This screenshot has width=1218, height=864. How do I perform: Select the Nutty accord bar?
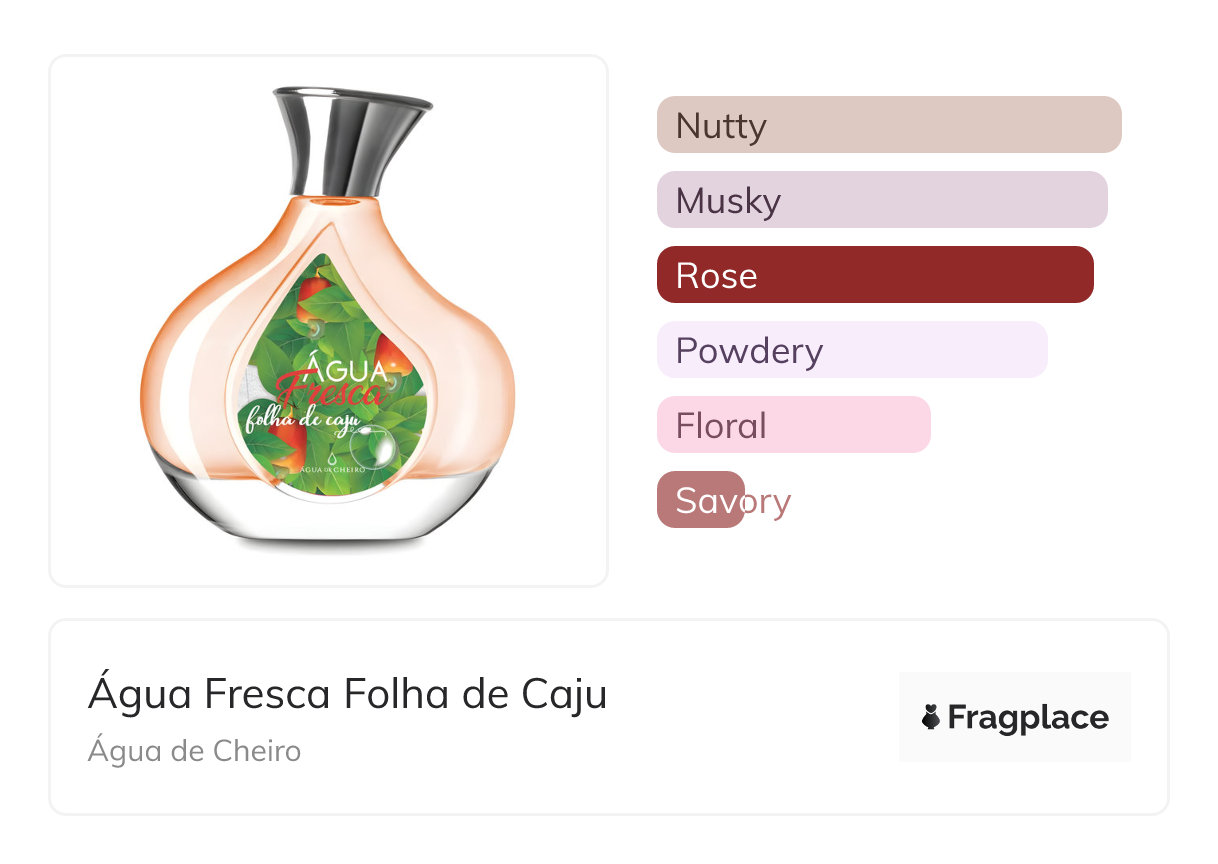[888, 125]
